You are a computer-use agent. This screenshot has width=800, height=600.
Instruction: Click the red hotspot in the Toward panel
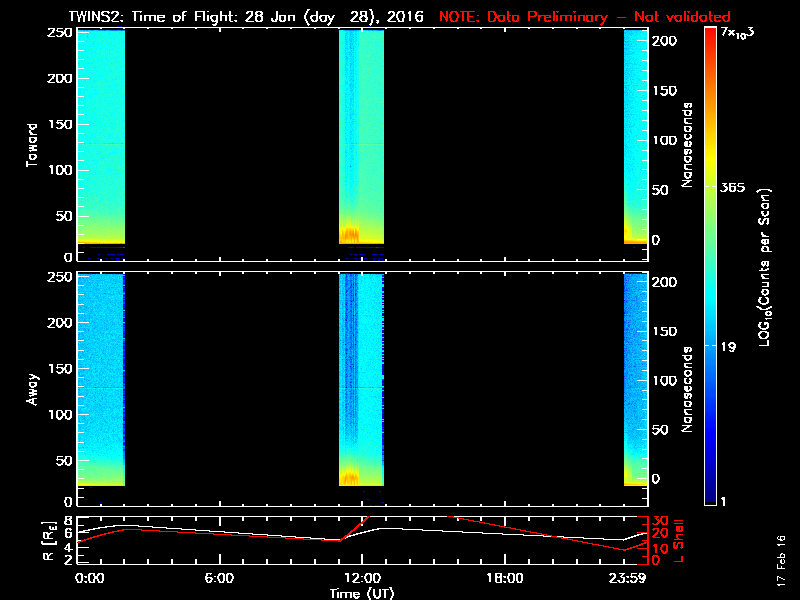[x=351, y=235]
